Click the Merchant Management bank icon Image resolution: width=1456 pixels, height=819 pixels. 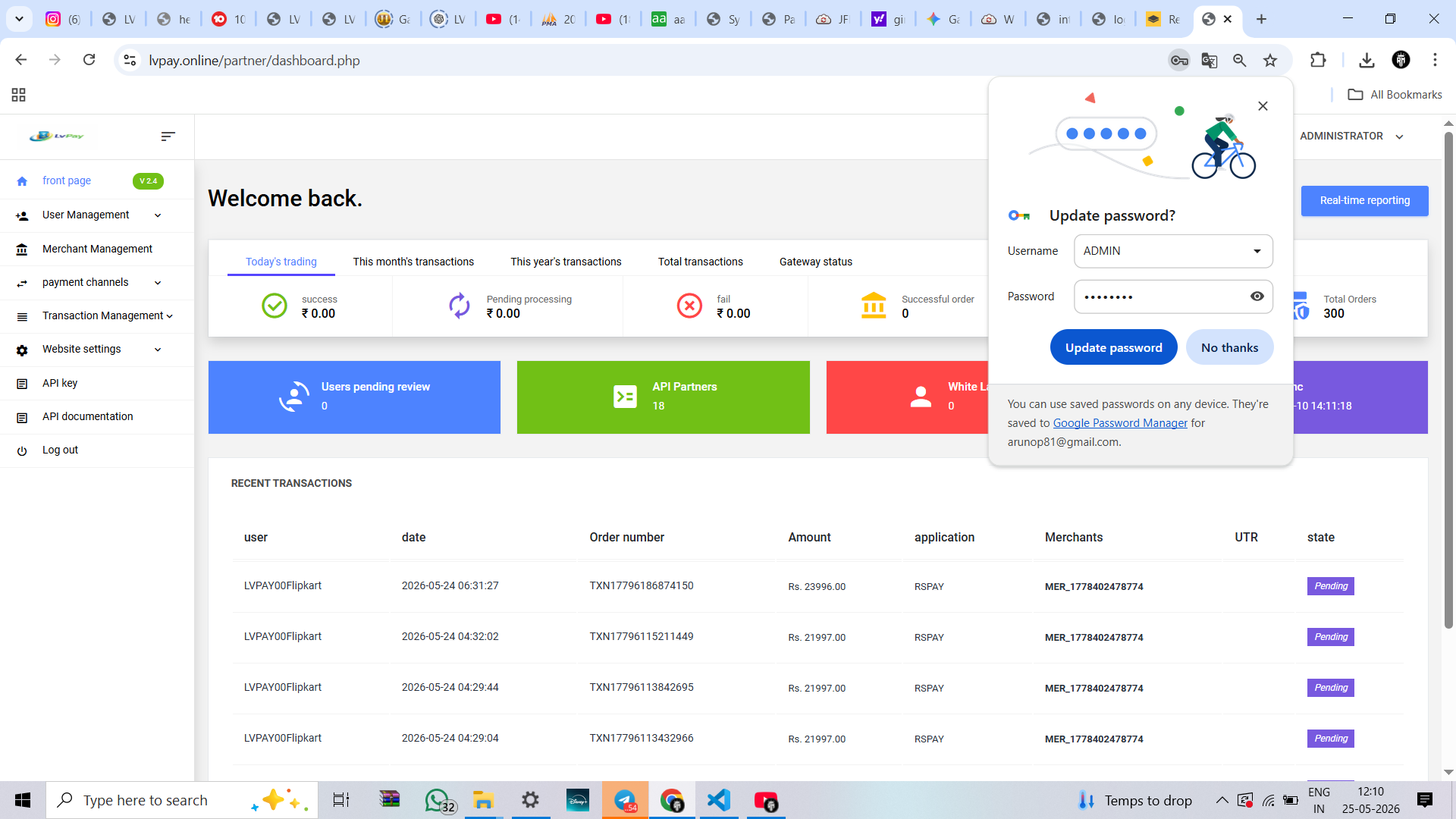tap(22, 249)
